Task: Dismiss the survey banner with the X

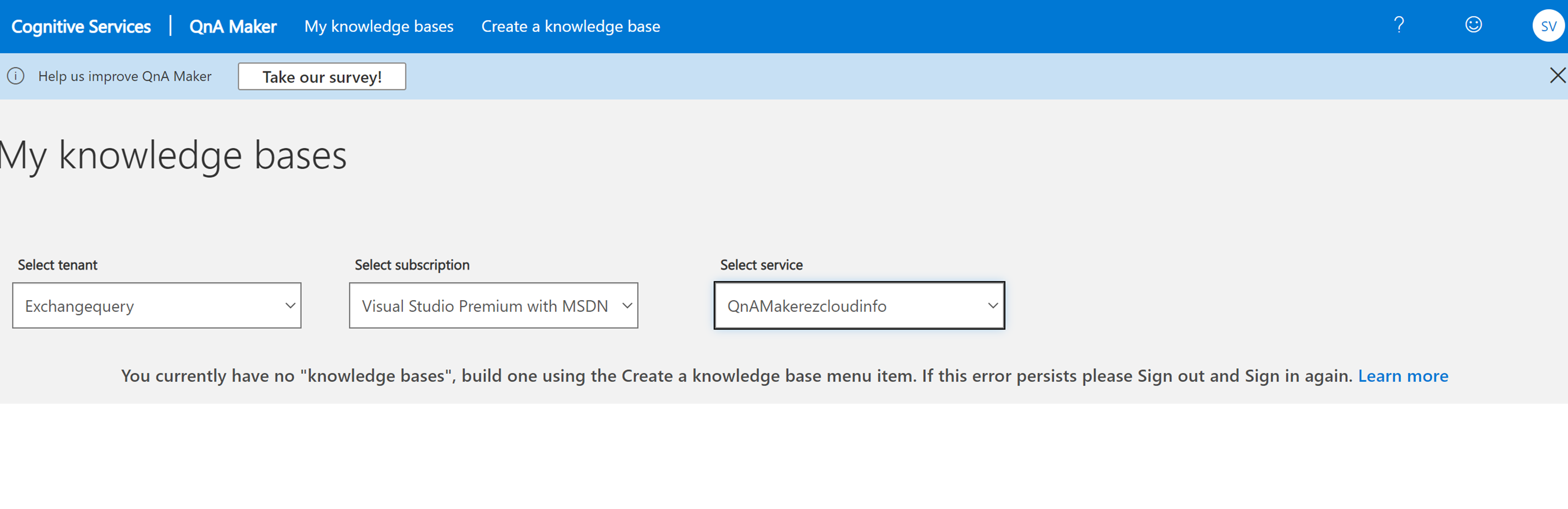Action: click(x=1557, y=75)
